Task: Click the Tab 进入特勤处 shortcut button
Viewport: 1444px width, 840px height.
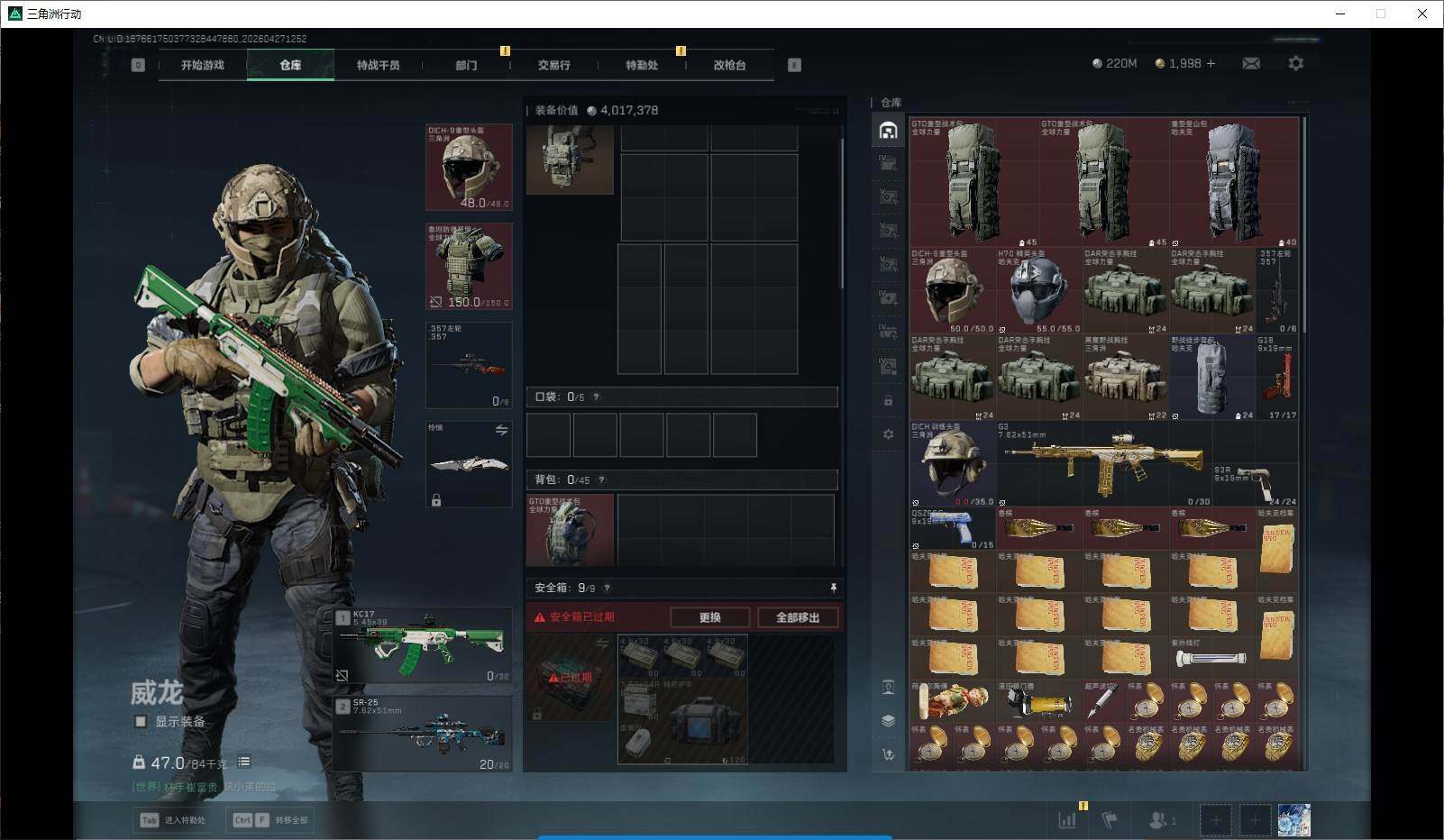Action: pyautogui.click(x=173, y=820)
